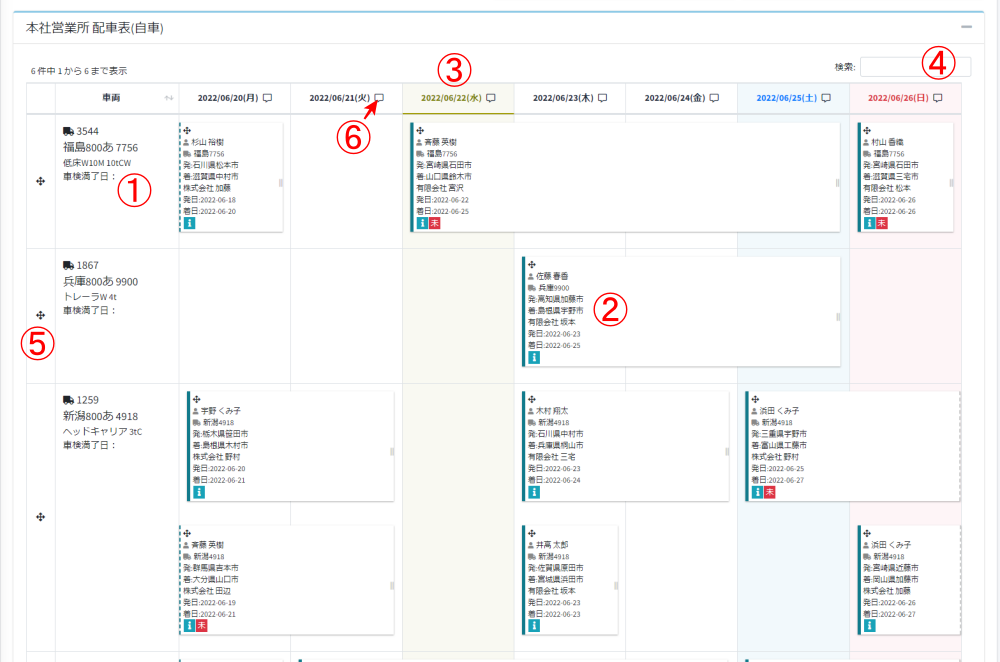Viewport: 1000px width, 662px height.
Task: Collapse the 本社営業所 配車表 panel
Action: pos(966,28)
